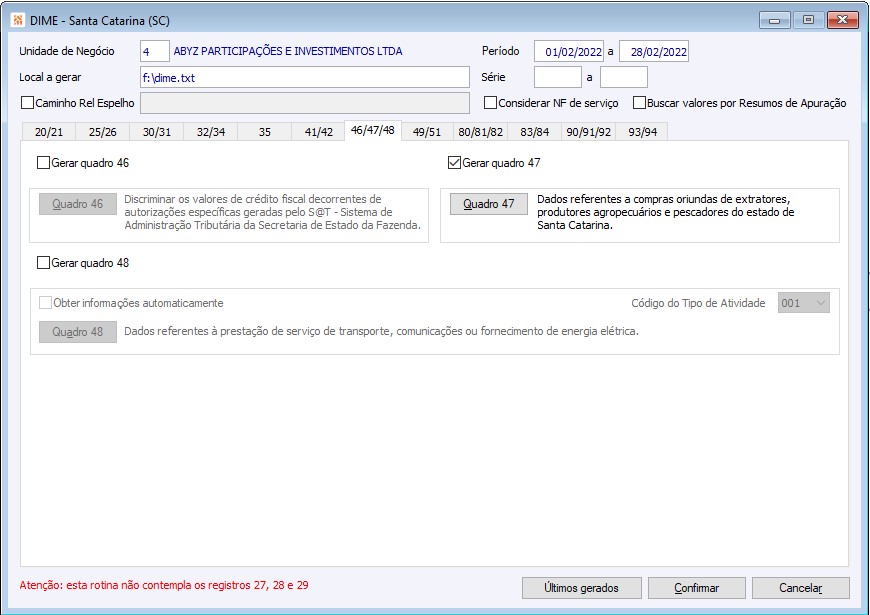Screen dimensions: 870x615
Task: Focus the second Série input field
Action: (x=624, y=77)
